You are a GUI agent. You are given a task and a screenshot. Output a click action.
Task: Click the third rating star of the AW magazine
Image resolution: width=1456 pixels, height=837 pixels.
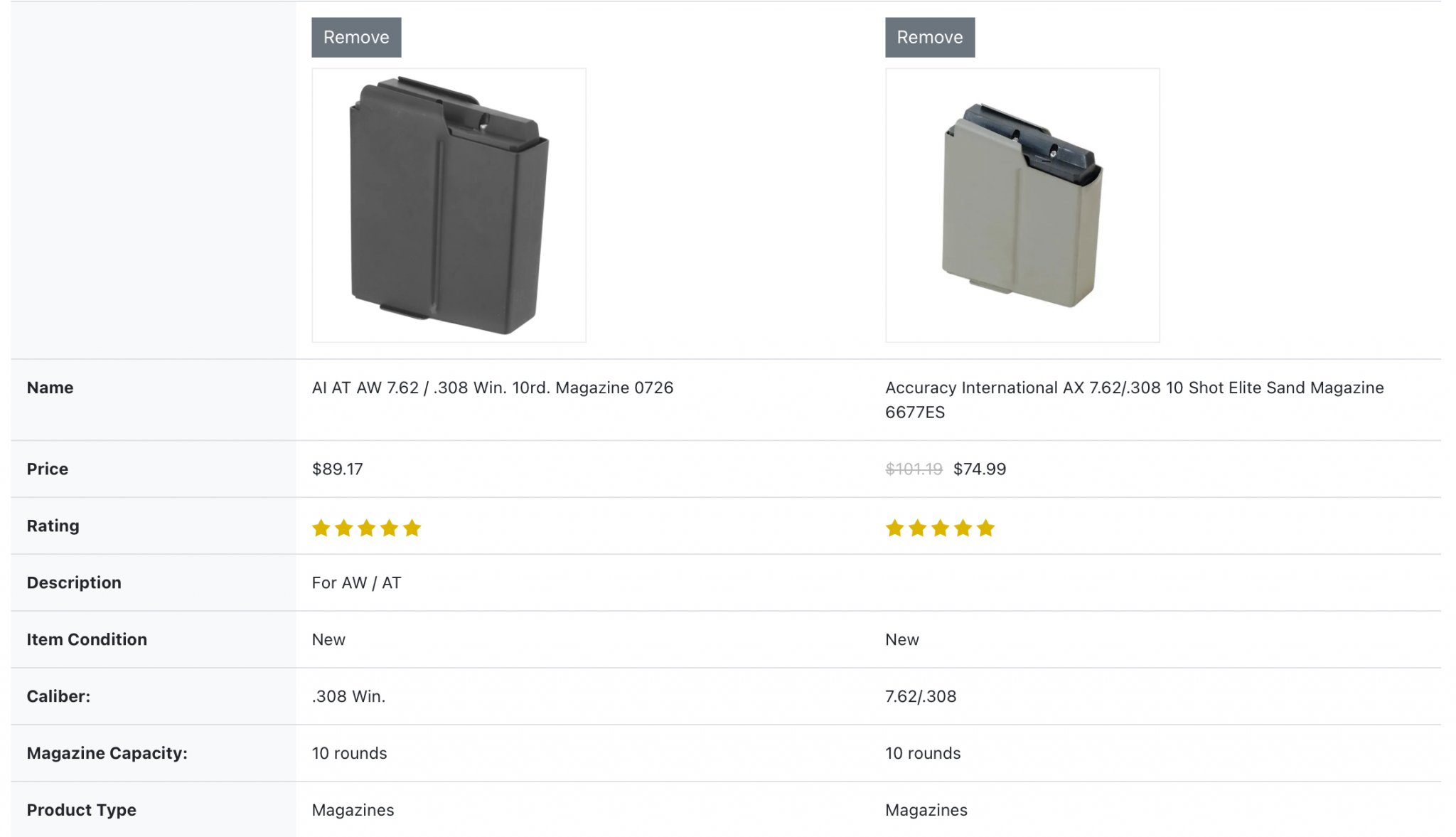[x=367, y=528]
